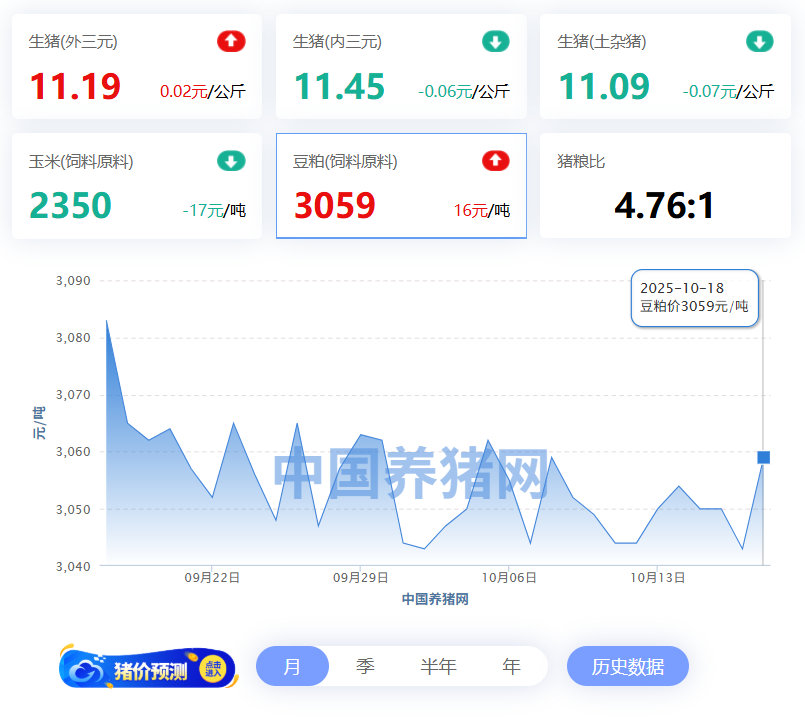Click green down arrow on 生猪(内三元) card
This screenshot has width=805, height=724.
tap(495, 42)
